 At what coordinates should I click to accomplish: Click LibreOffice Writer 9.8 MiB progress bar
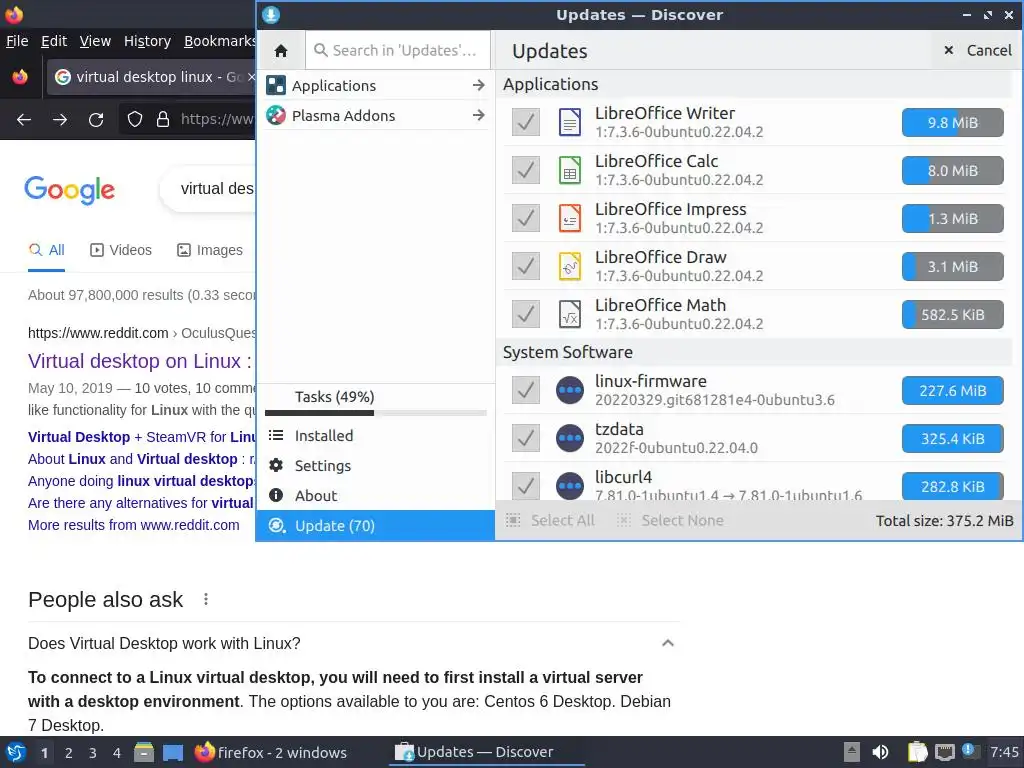tap(952, 122)
